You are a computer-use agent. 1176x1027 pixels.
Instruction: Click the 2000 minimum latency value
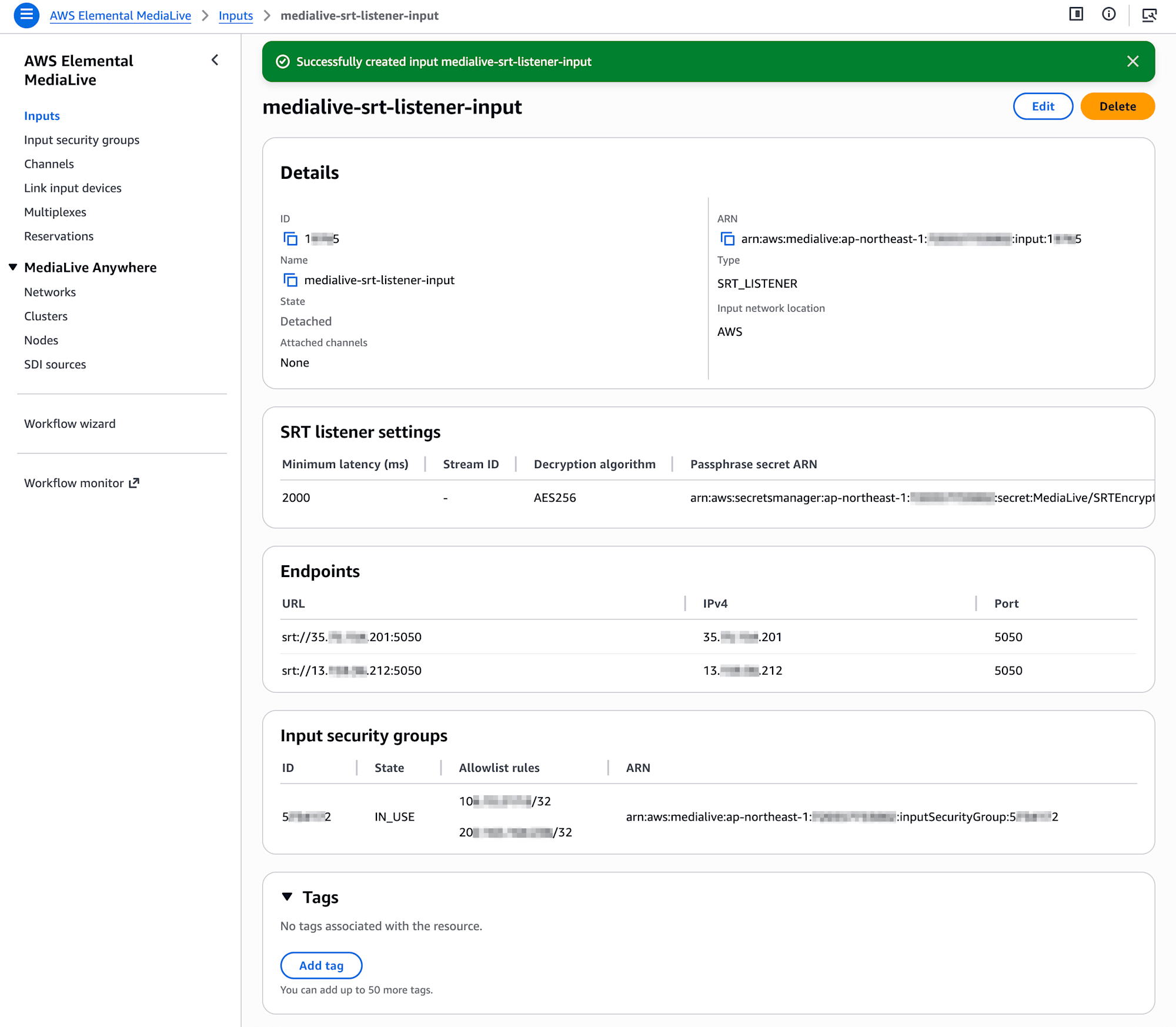point(296,498)
